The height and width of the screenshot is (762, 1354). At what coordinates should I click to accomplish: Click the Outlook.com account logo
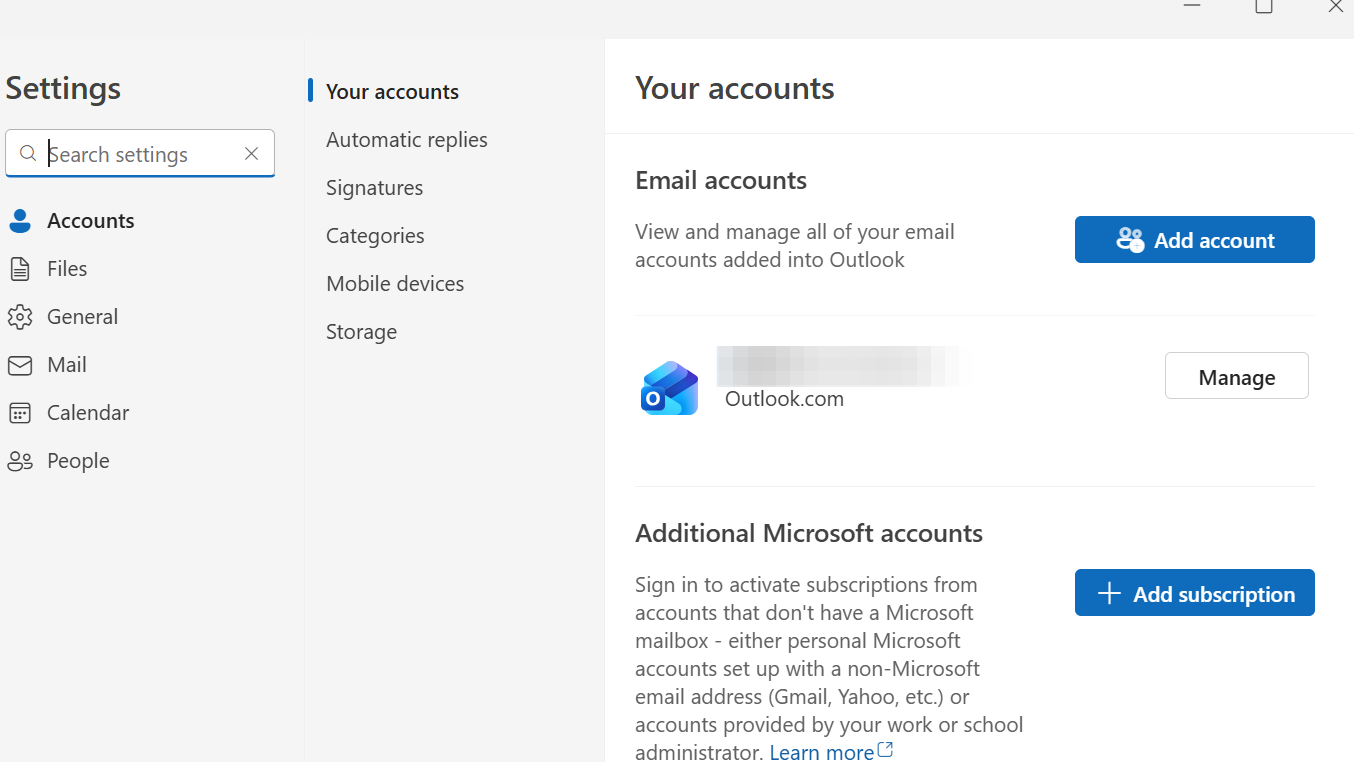(669, 388)
